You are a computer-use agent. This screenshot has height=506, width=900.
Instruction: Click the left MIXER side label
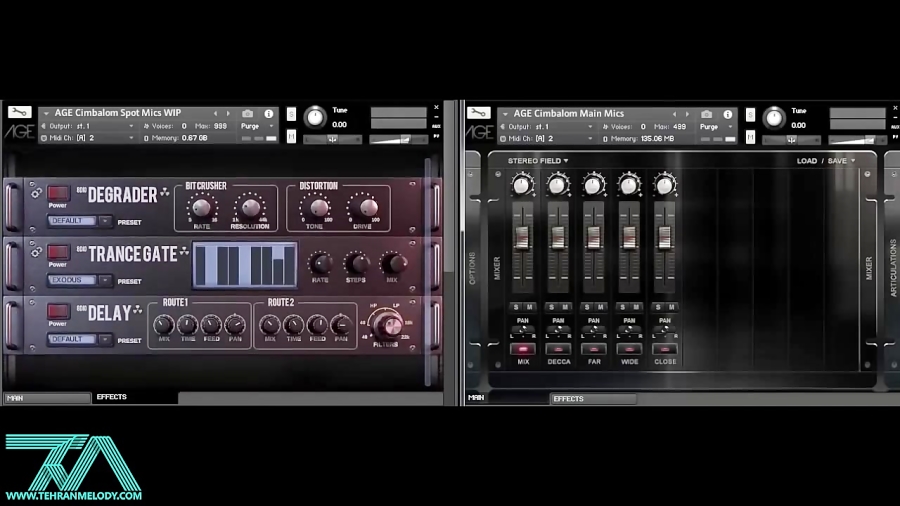(497, 268)
